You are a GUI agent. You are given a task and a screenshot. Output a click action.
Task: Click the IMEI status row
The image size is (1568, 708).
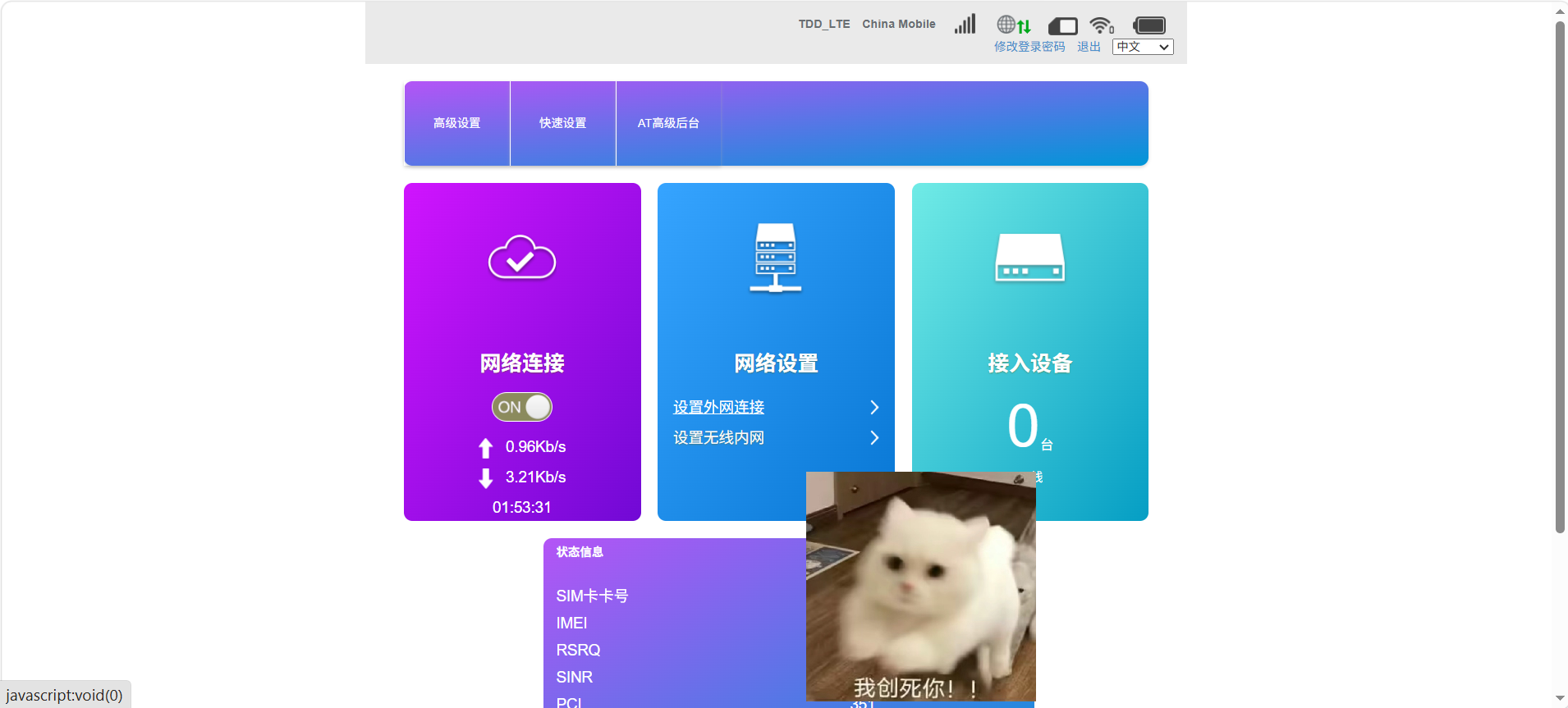pos(571,623)
